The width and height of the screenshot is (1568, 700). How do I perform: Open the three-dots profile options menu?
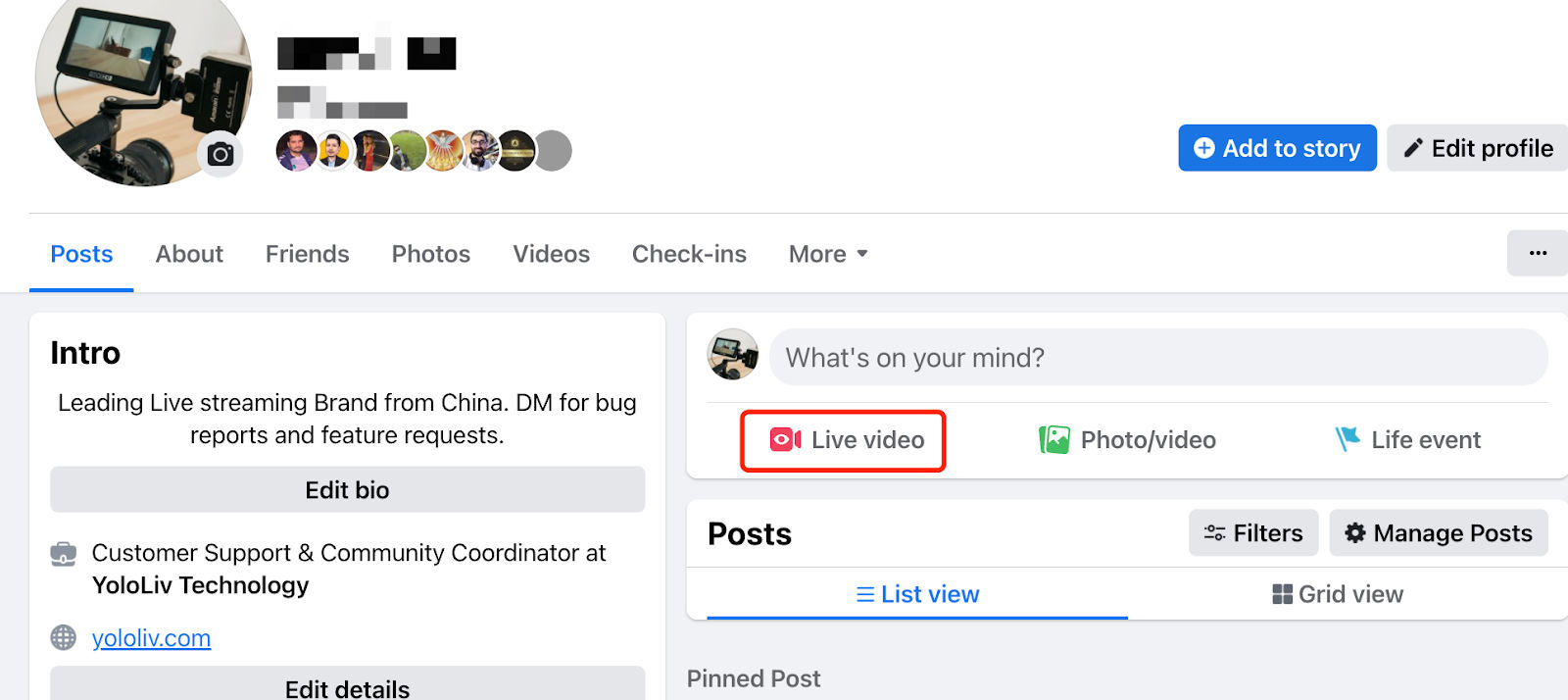coord(1537,253)
